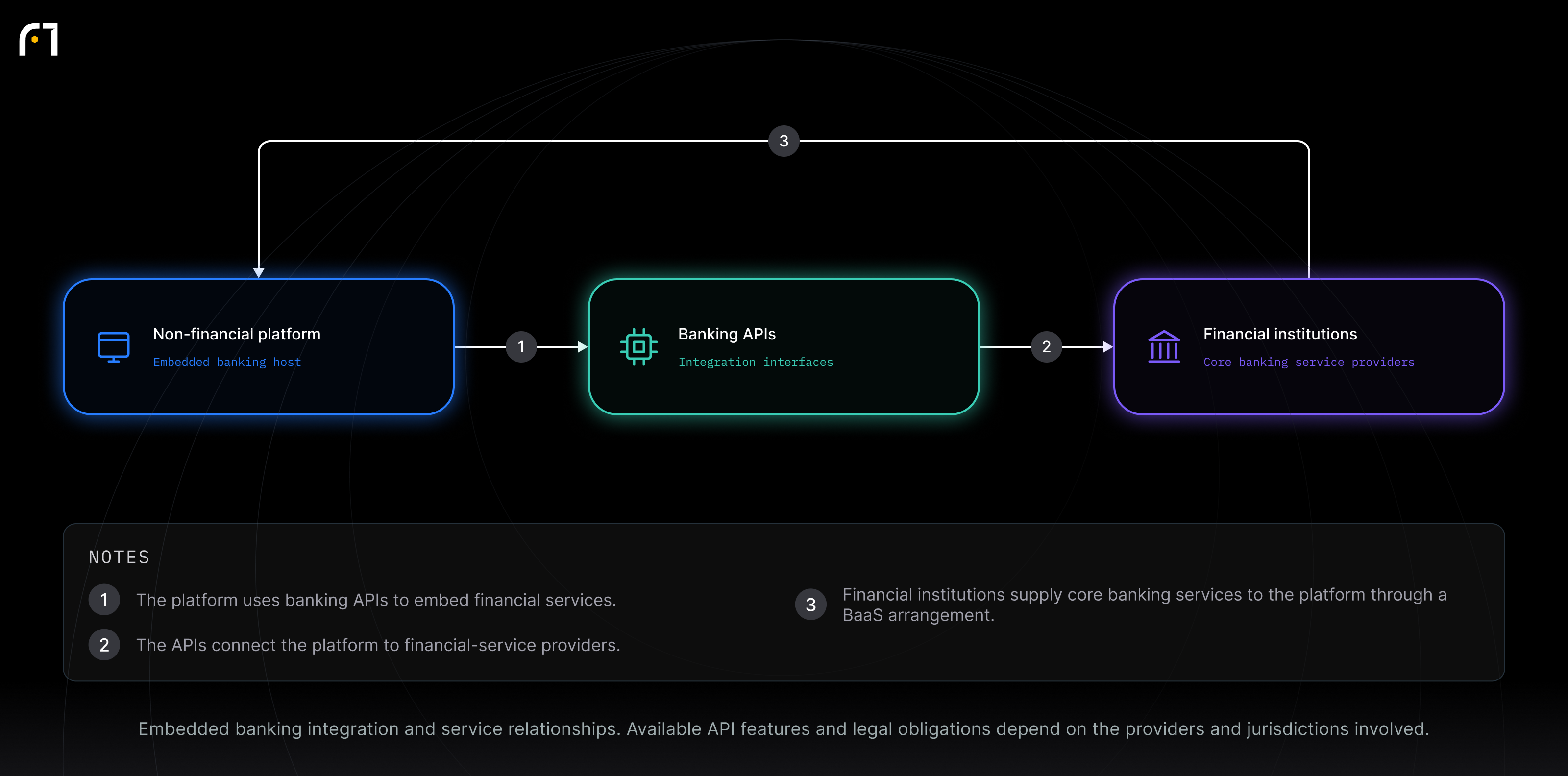Click the logo in the top-left corner
Viewport: 1568px width, 776px height.
coord(38,40)
